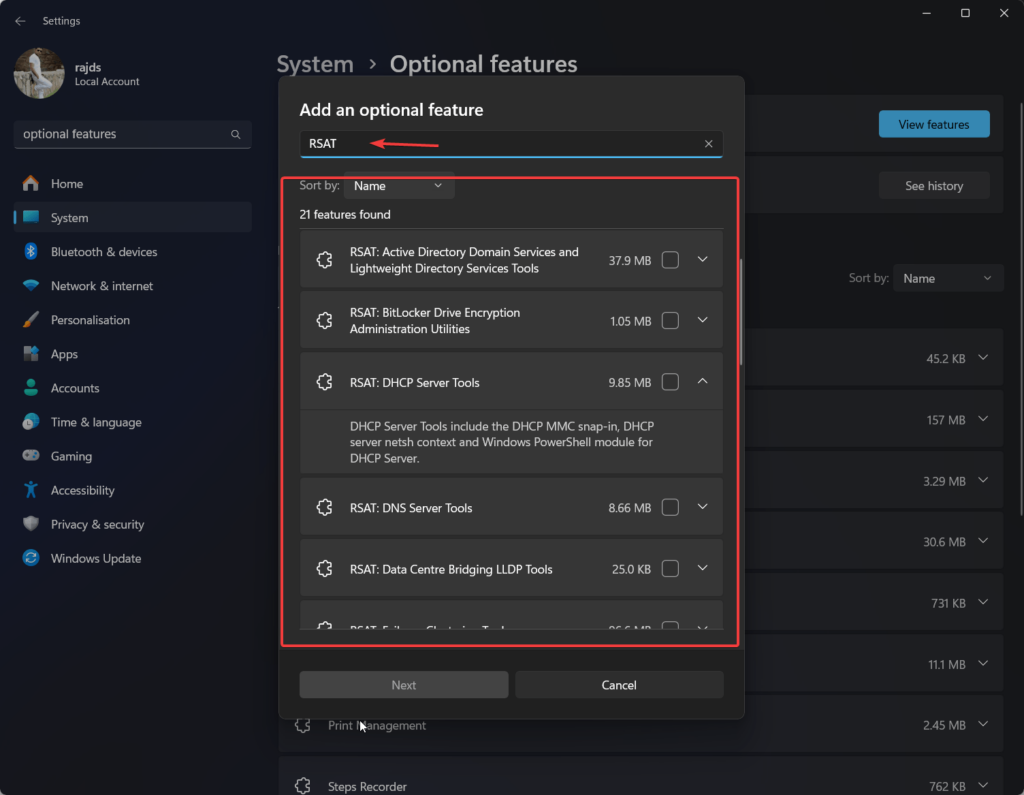Screen dimensions: 1024x795
Task: Click the Apps grid icon
Action: [31, 353]
